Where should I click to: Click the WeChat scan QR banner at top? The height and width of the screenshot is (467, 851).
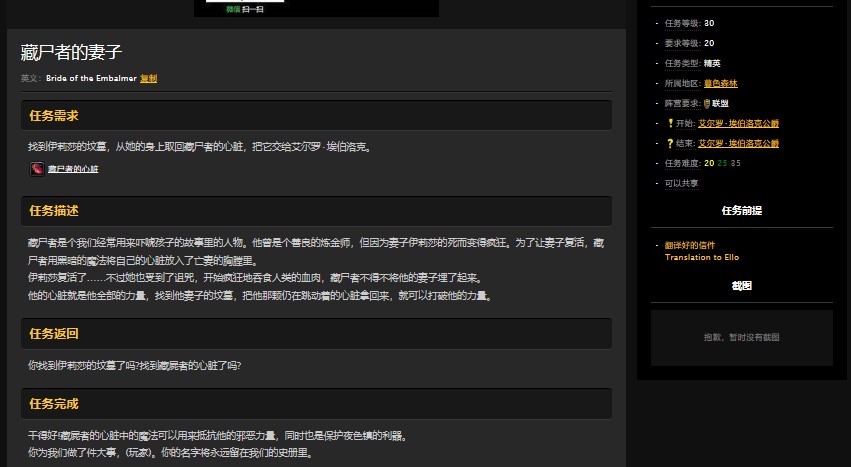pyautogui.click(x=316, y=8)
